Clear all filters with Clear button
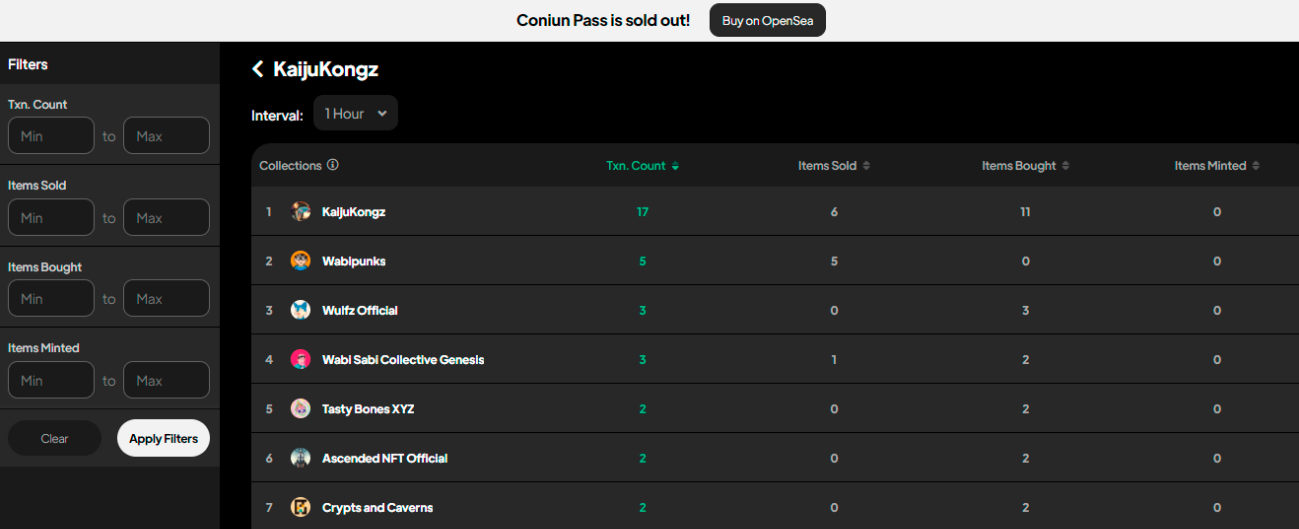The height and width of the screenshot is (529, 1299). point(55,438)
